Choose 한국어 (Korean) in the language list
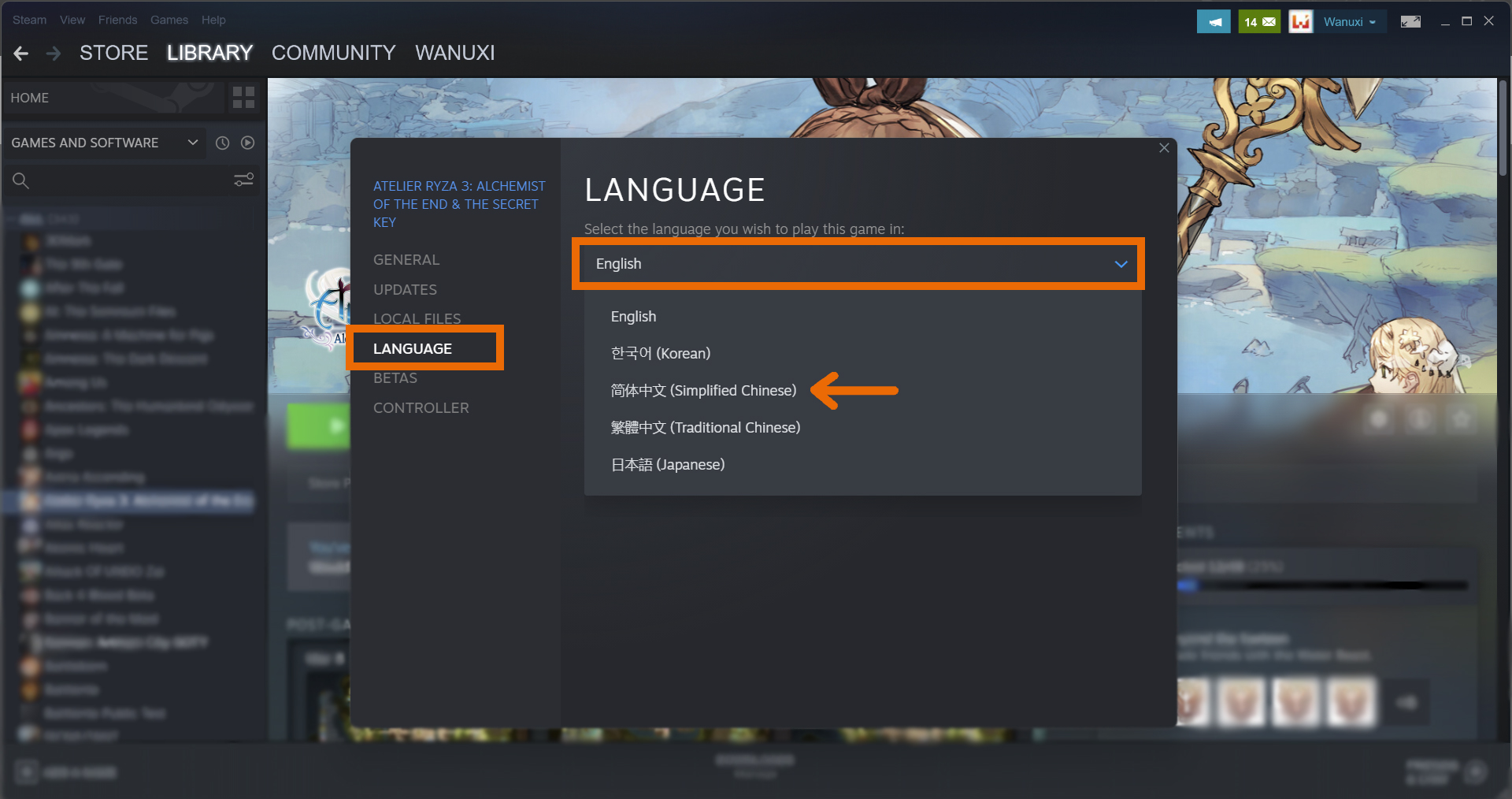The width and height of the screenshot is (1512, 799). (x=660, y=353)
